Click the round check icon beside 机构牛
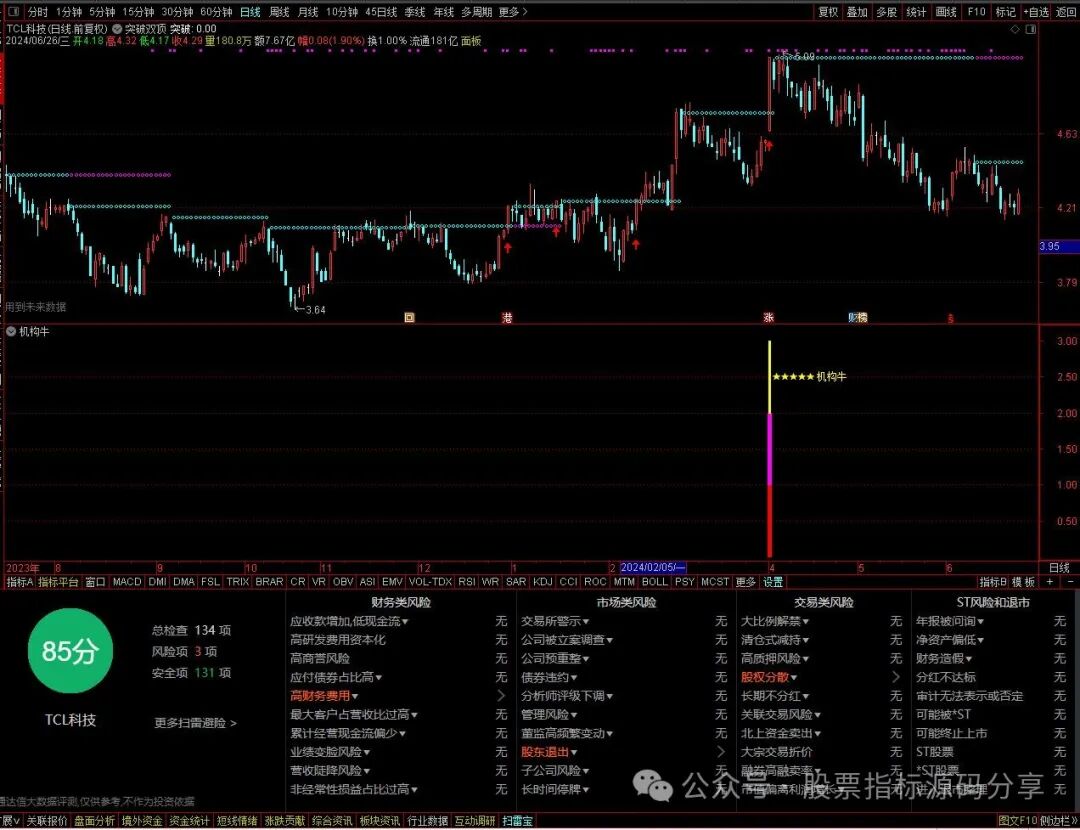This screenshot has height=830, width=1080. coord(11,331)
